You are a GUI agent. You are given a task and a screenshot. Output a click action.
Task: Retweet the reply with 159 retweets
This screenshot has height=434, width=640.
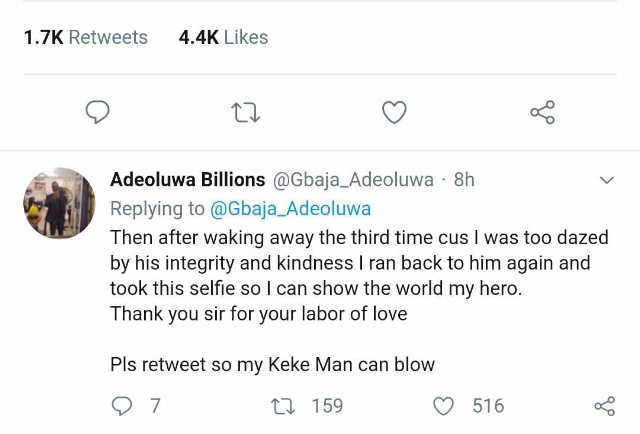point(281,406)
